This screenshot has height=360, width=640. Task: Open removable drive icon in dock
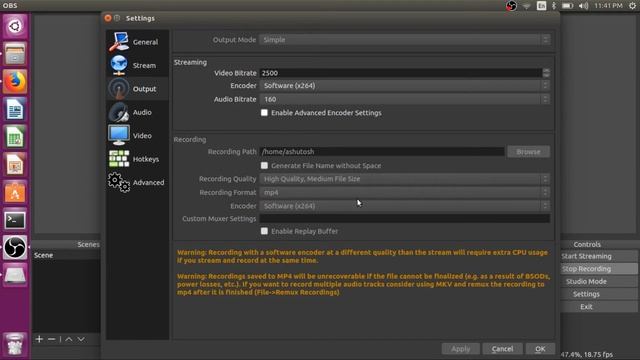tap(15, 276)
